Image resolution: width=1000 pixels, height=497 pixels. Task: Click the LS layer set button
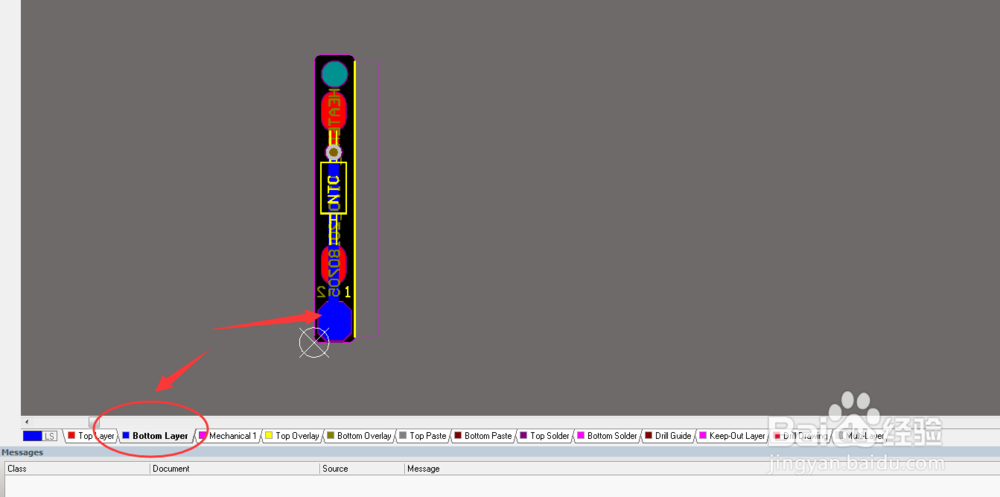(x=50, y=436)
